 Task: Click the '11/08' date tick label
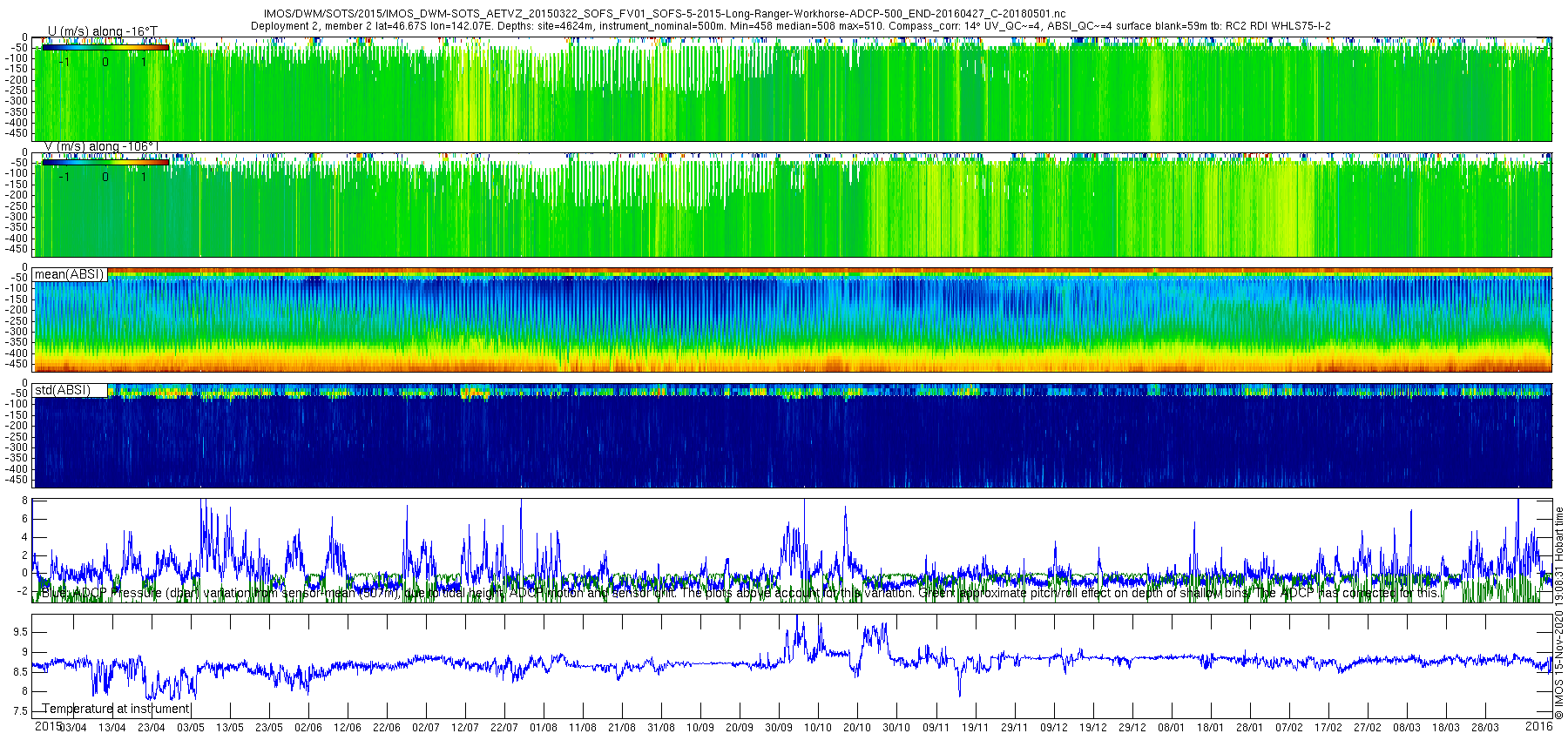coord(583,728)
